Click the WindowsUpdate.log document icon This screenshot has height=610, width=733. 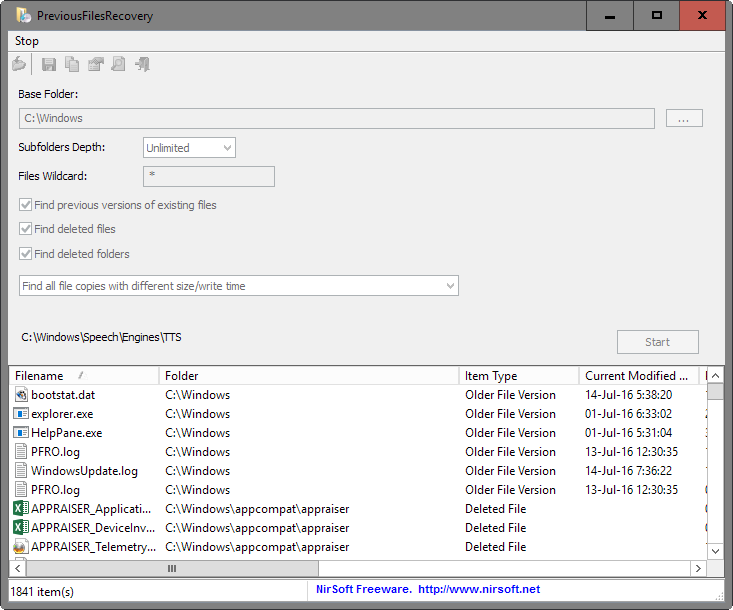[21, 471]
